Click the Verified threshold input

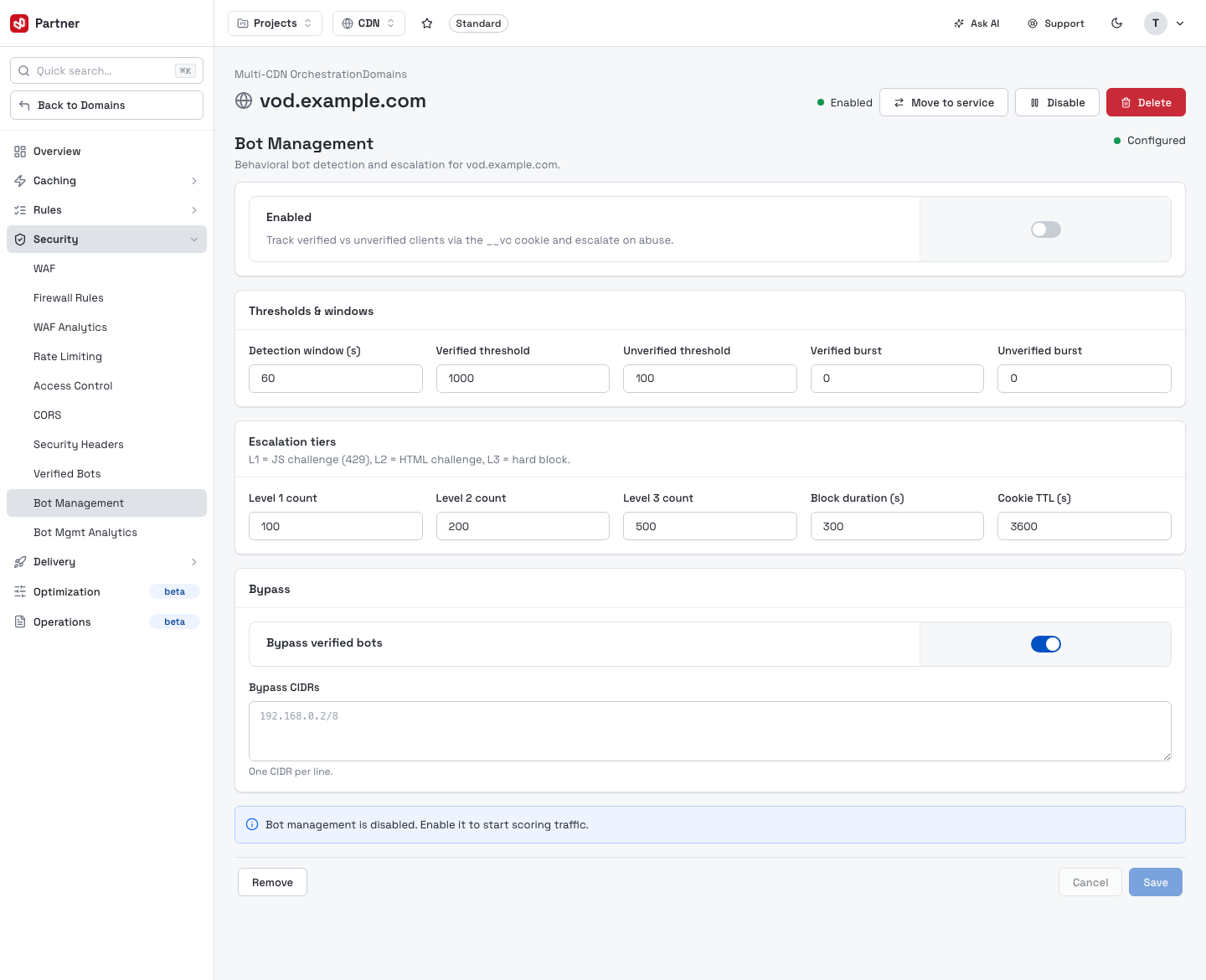pos(523,379)
